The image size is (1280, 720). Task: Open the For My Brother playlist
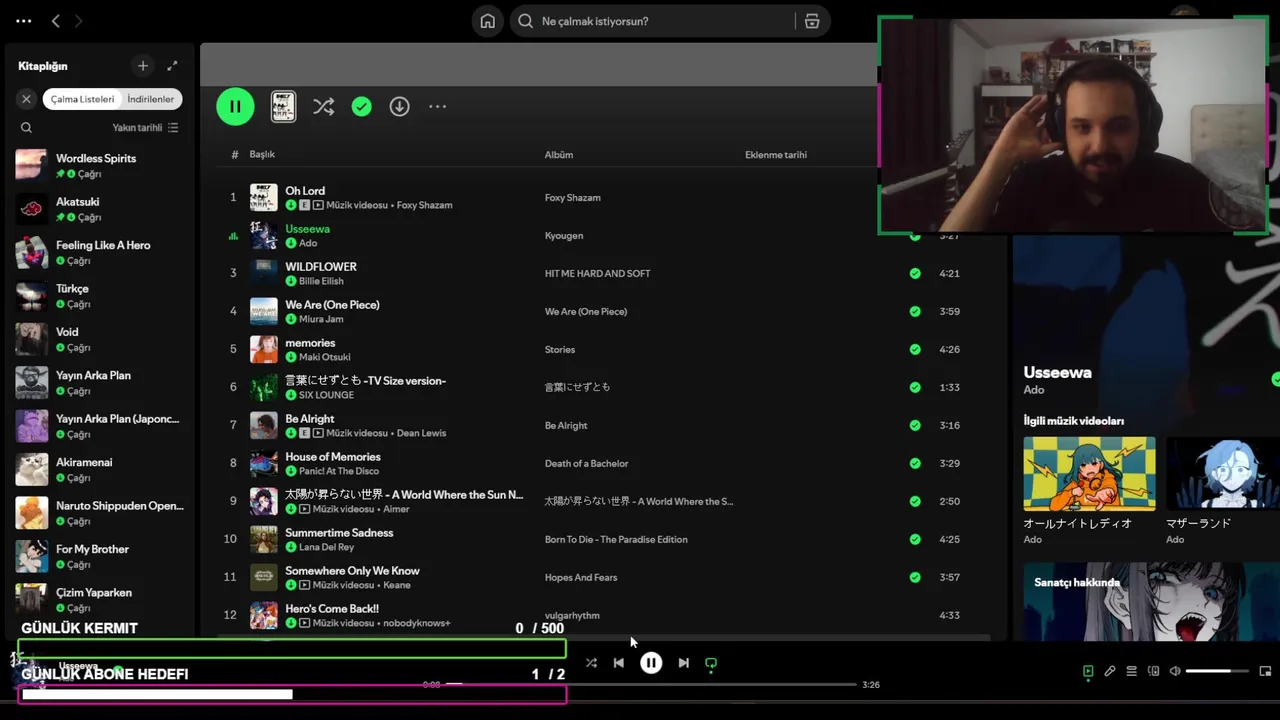coord(100,556)
